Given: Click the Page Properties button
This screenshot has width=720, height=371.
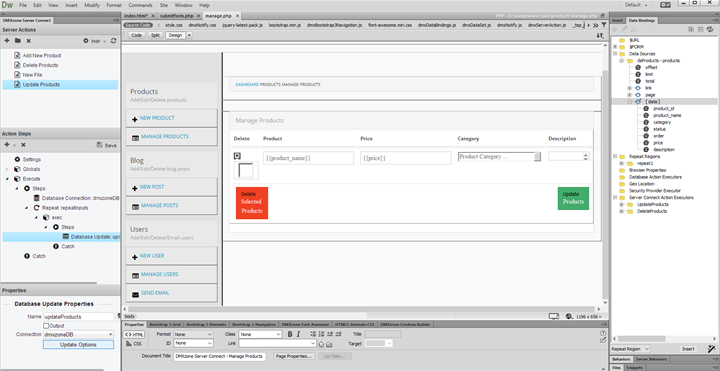Looking at the screenshot, I should pos(294,356).
